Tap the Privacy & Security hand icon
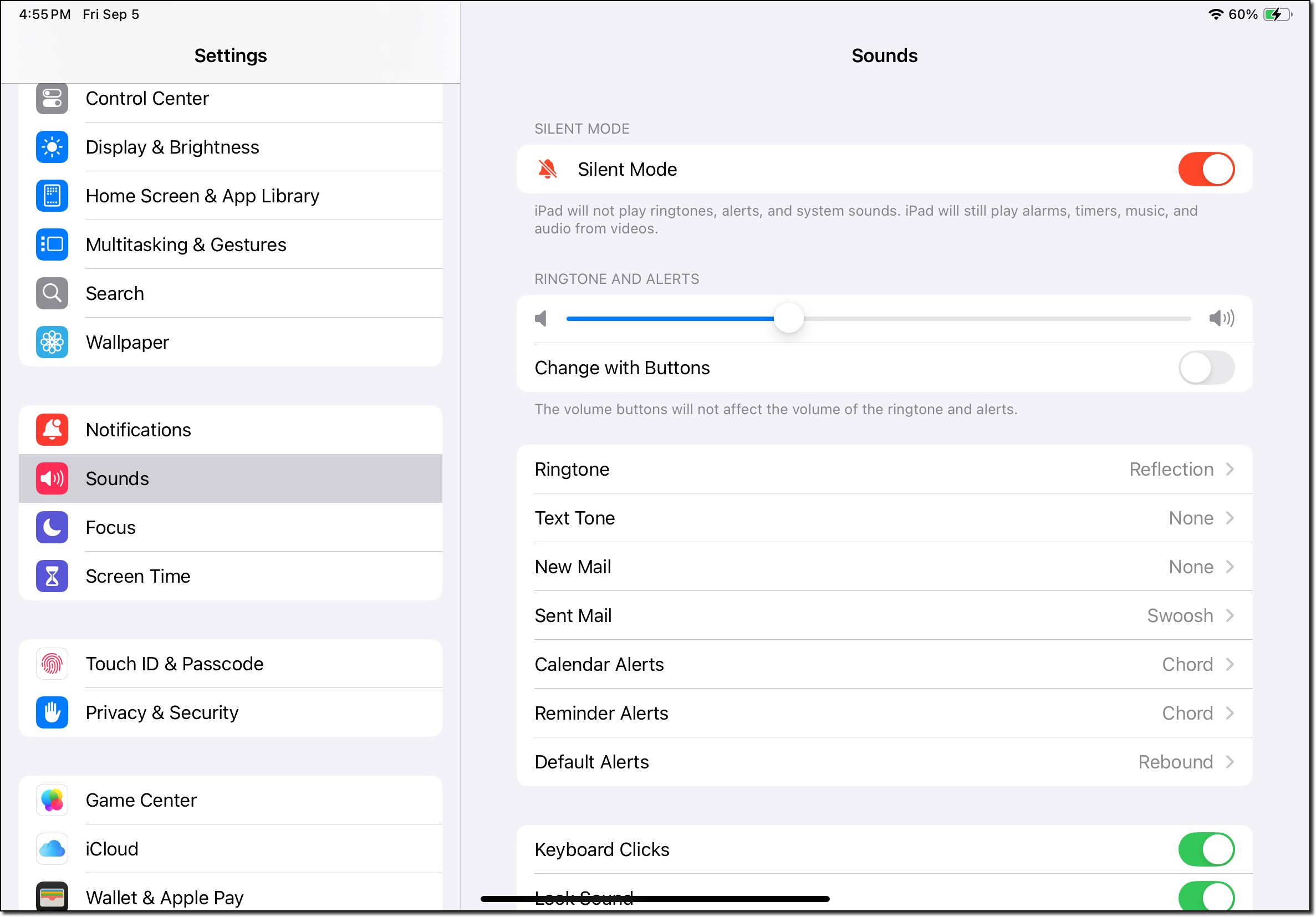The width and height of the screenshot is (1316, 917). click(52, 712)
